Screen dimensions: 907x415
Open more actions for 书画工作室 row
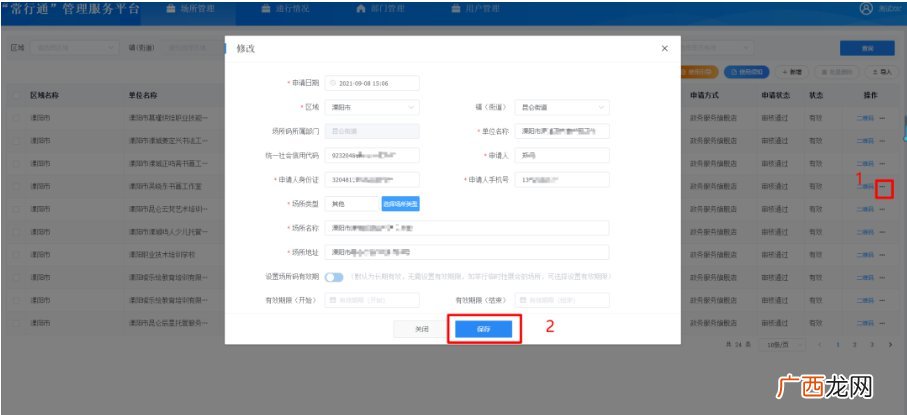pyautogui.click(x=883, y=186)
